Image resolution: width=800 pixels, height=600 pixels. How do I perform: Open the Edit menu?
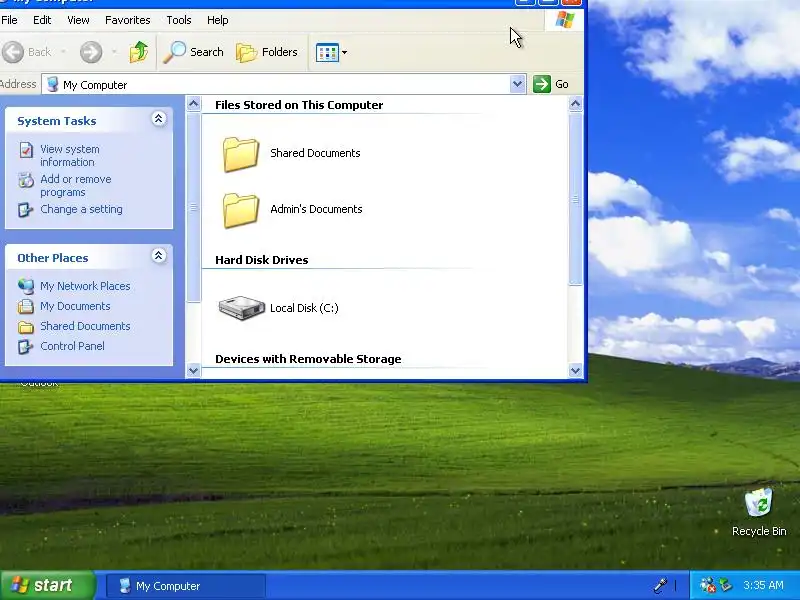click(x=42, y=20)
